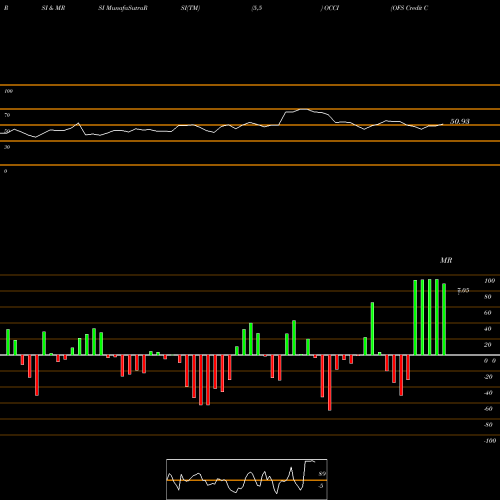The image size is (500, 500).
Task: Click the 100 label on RSI axis
Action: click(9, 91)
